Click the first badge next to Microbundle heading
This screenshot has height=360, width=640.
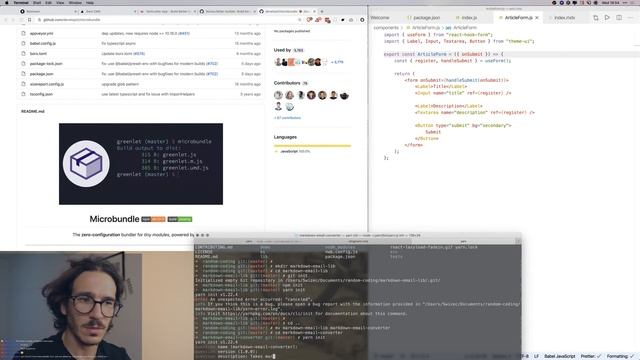click(153, 219)
